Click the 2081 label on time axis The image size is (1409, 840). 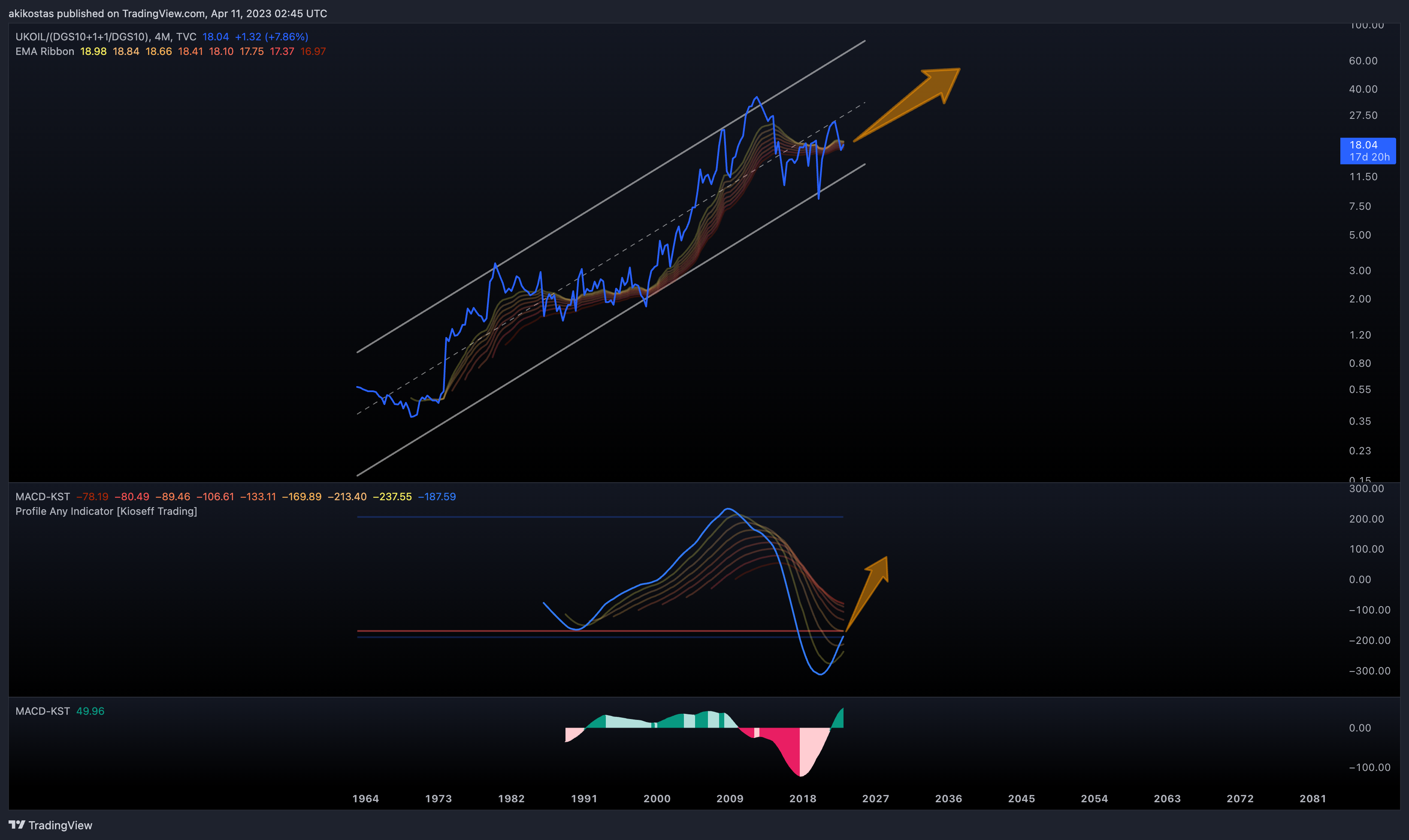tap(1313, 798)
